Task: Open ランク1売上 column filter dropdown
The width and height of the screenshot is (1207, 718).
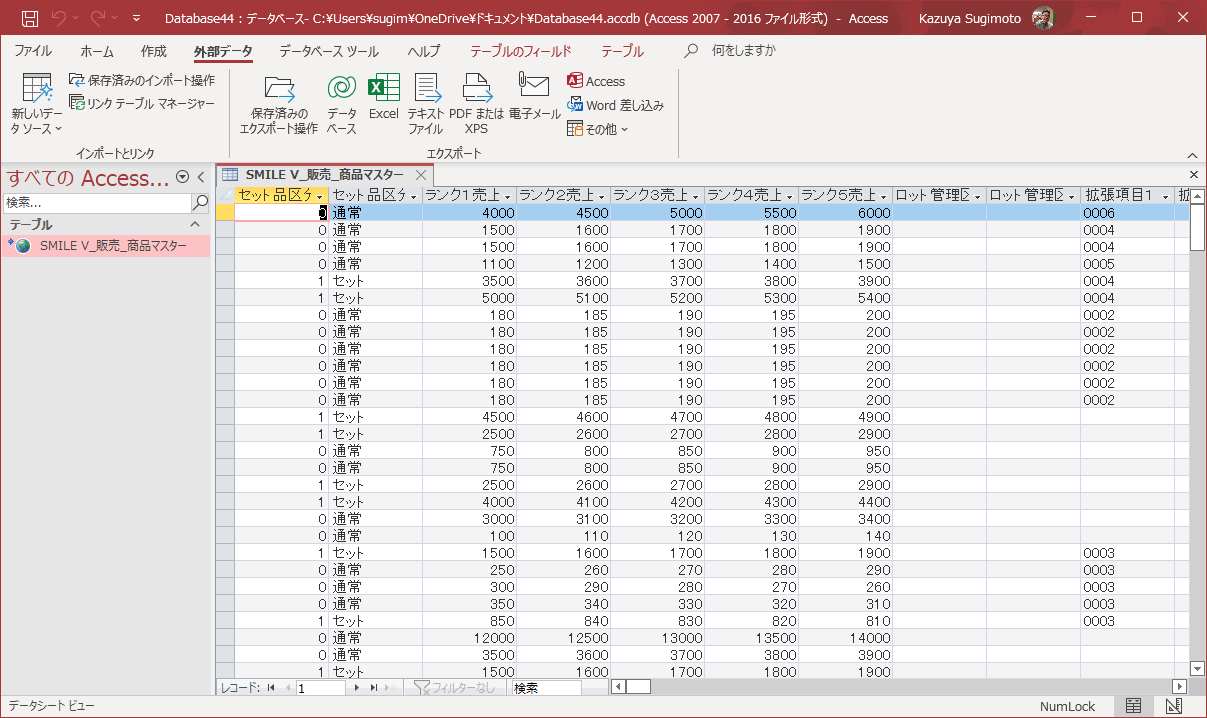Action: 507,196
